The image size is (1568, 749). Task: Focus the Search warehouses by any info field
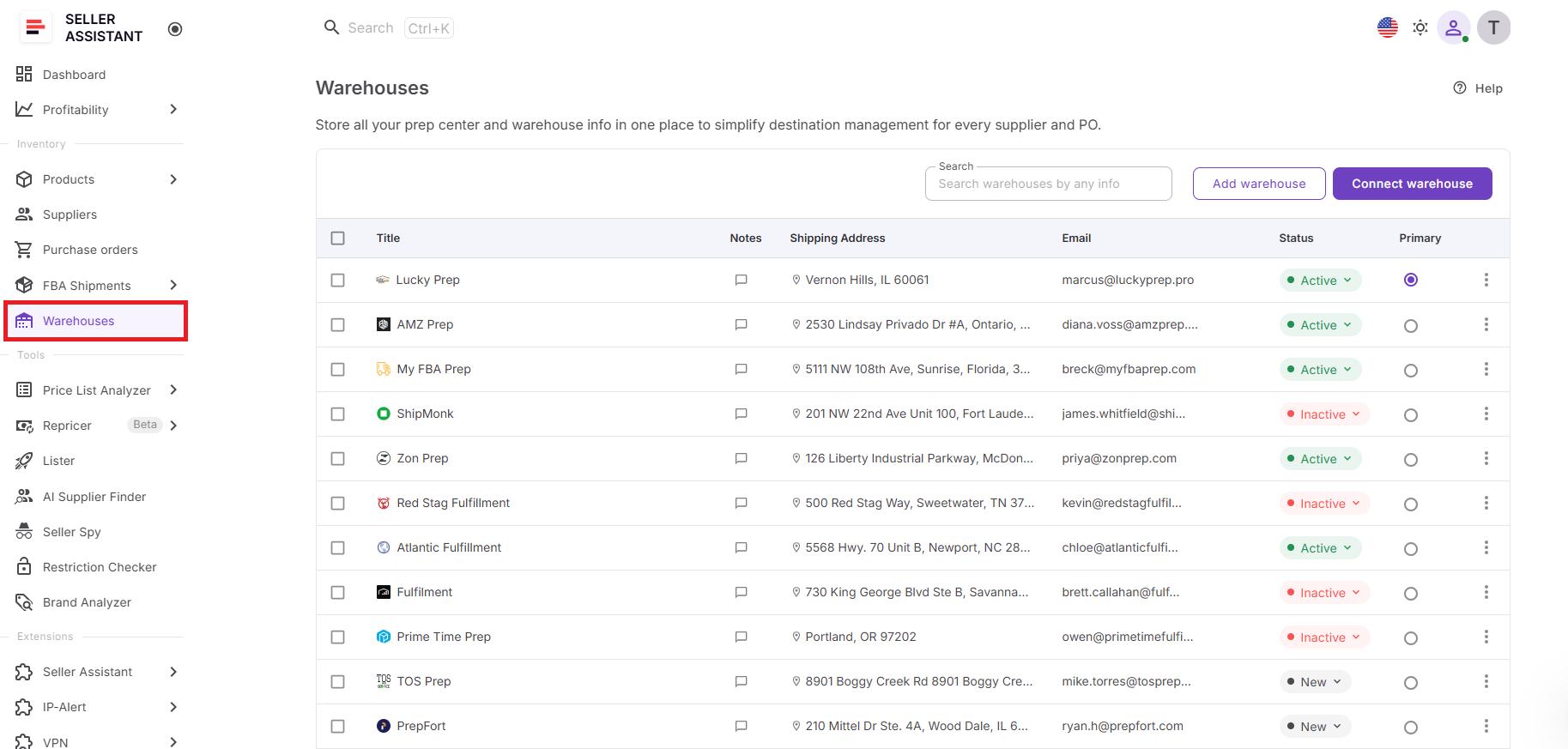tap(1049, 184)
